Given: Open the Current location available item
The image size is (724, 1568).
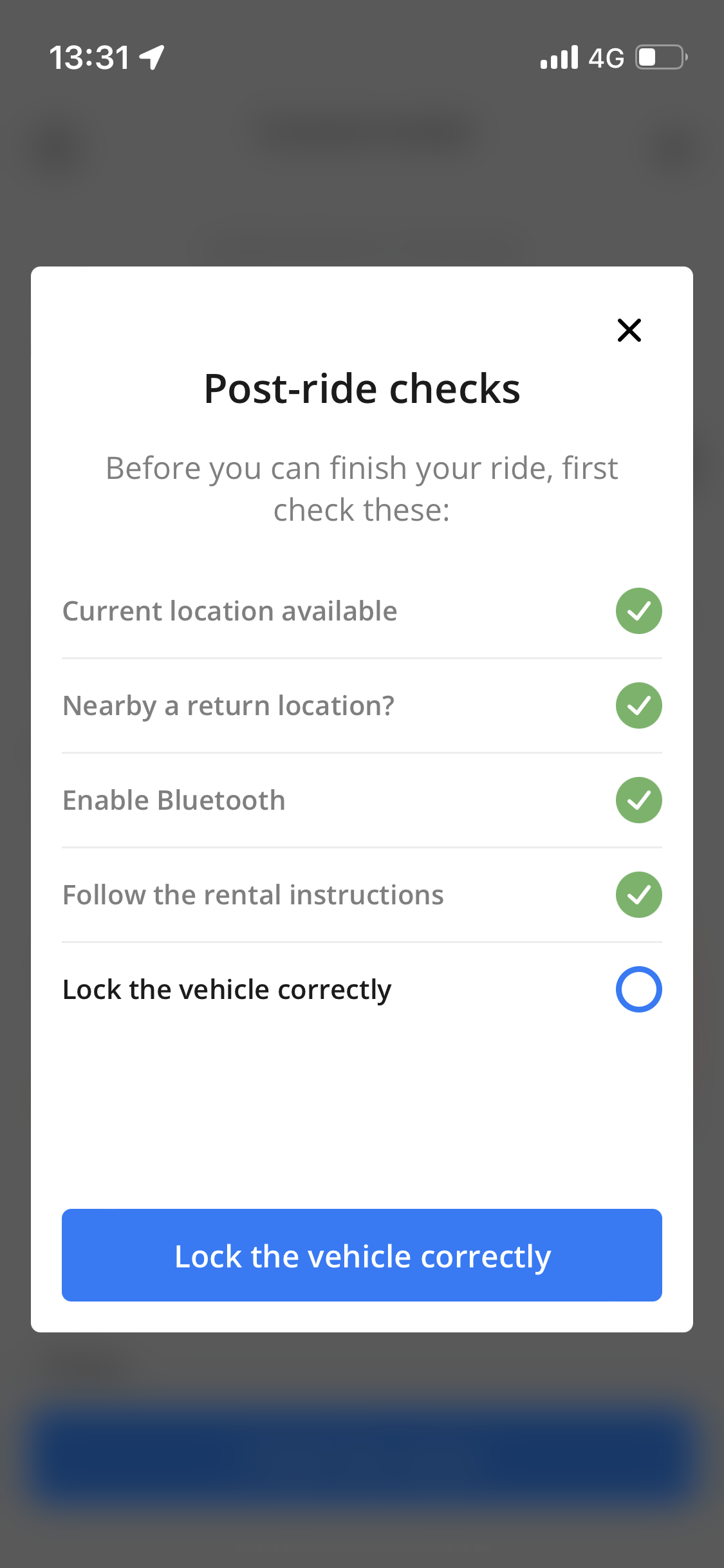Looking at the screenshot, I should pyautogui.click(x=362, y=611).
